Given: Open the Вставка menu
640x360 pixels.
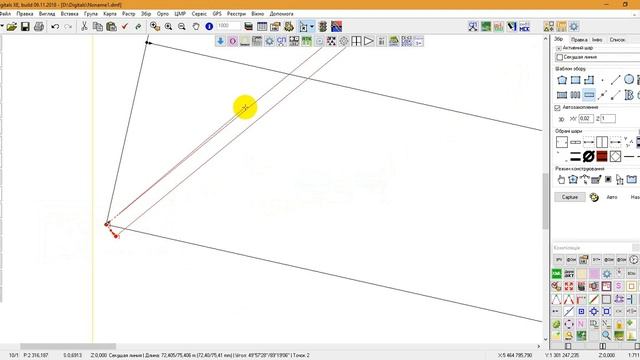Looking at the screenshot, I should point(69,13).
